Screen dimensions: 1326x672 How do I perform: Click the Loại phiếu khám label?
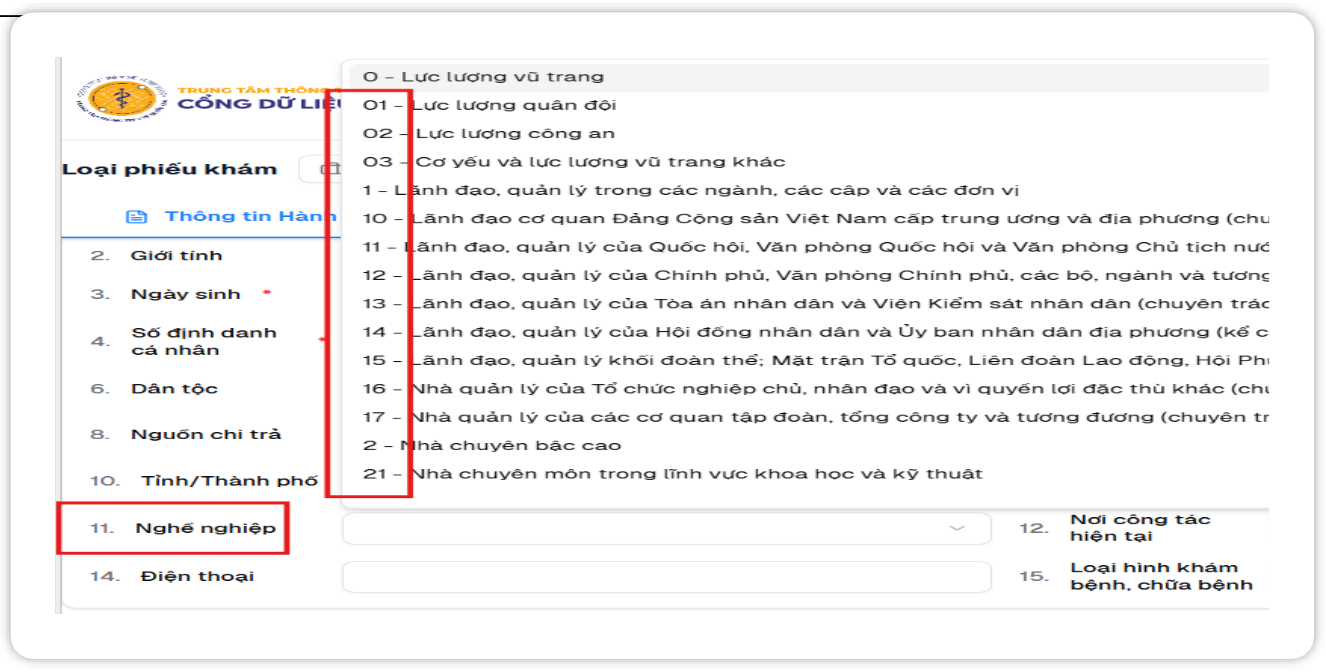(169, 169)
